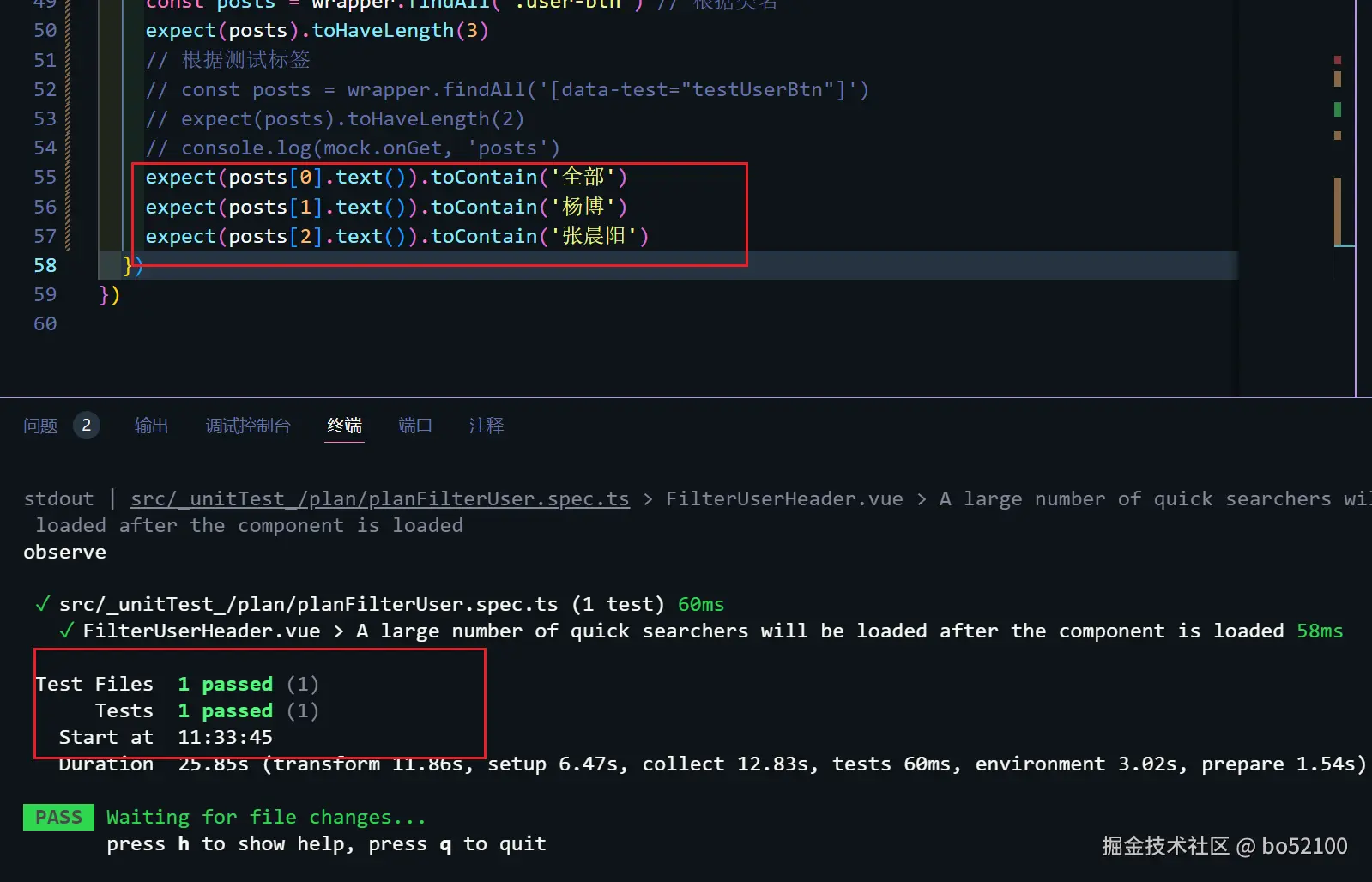The width and height of the screenshot is (1372, 882).
Task: Click the 'Test Files 1 passed' line
Action: (x=177, y=685)
